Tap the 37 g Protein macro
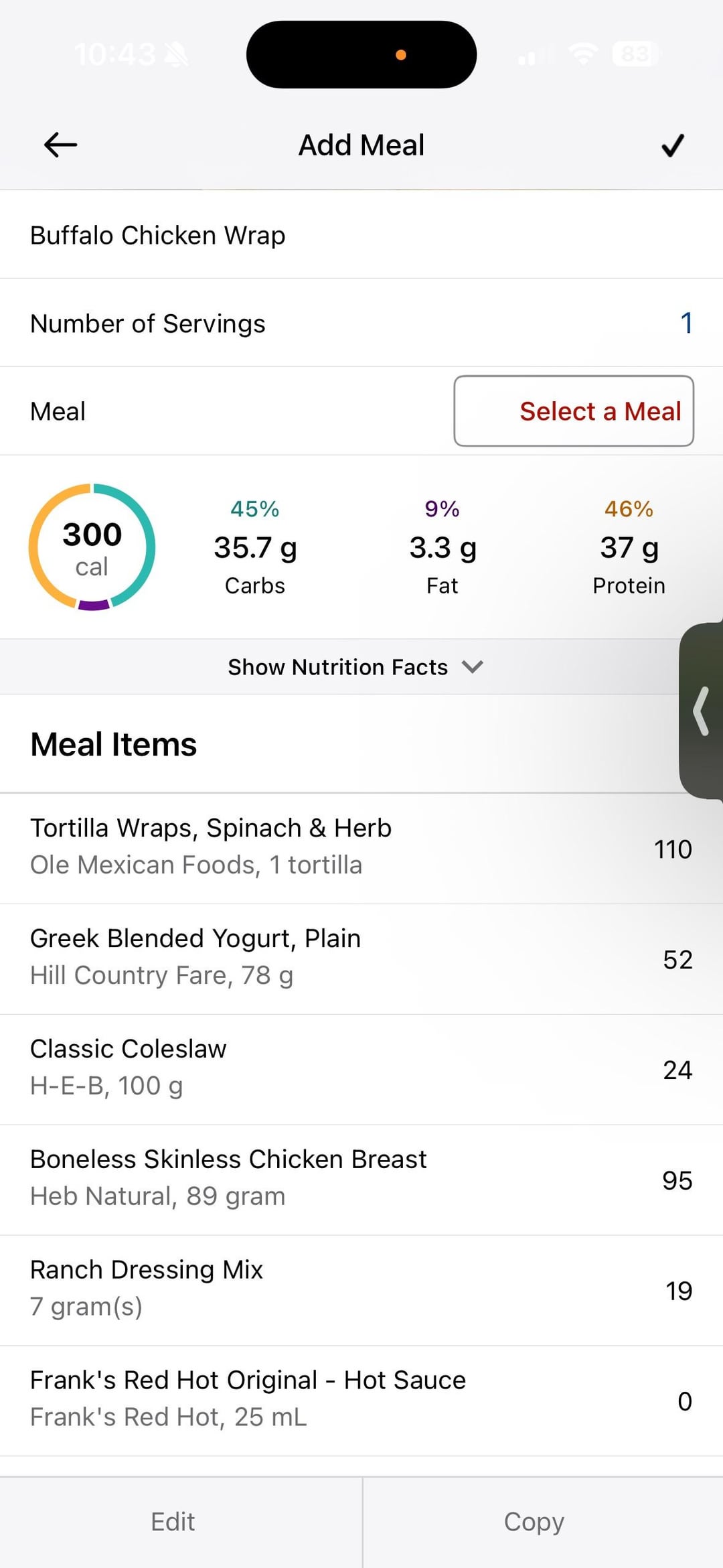 629,548
